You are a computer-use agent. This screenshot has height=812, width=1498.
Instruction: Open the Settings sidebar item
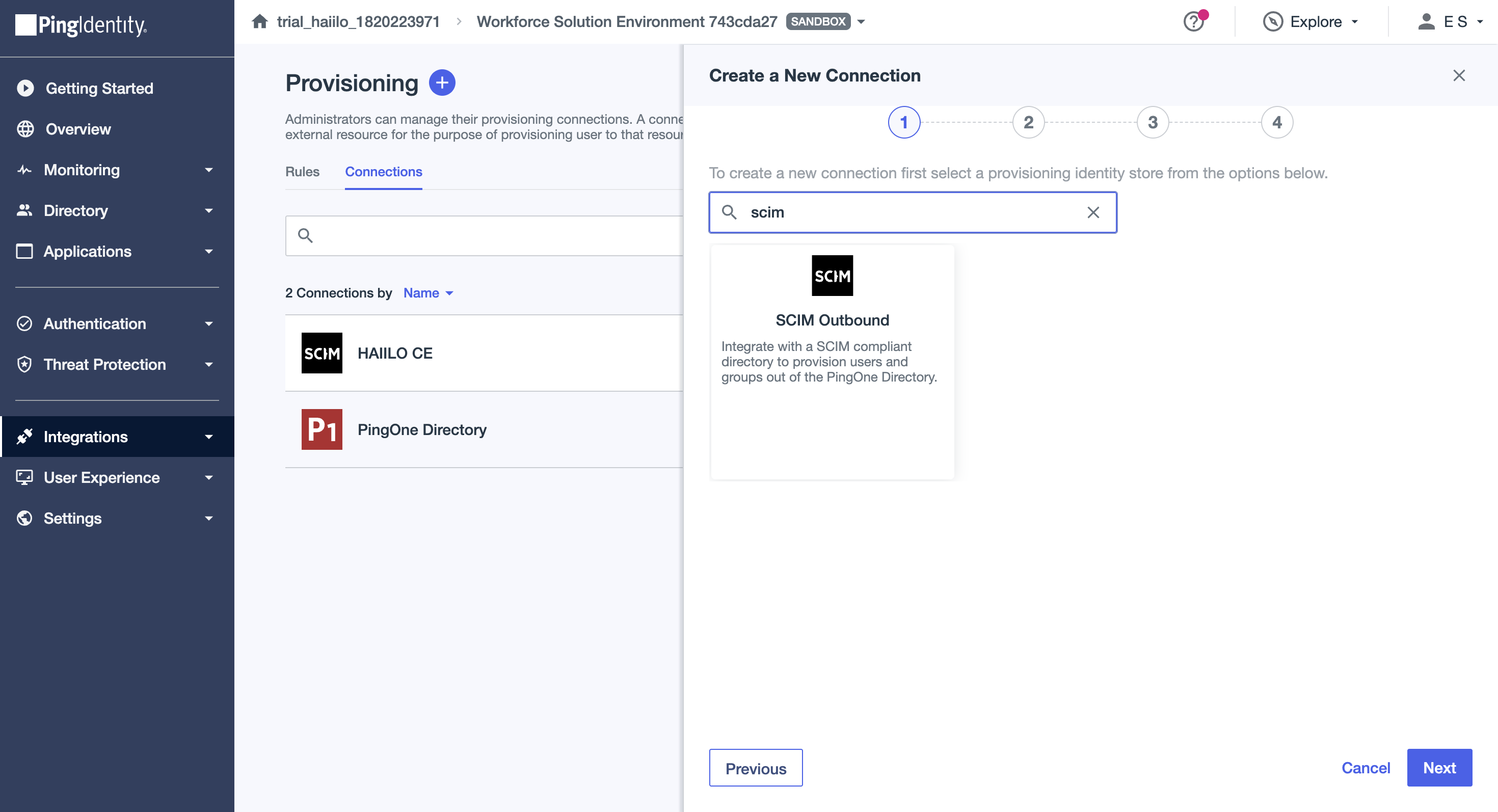[x=117, y=518]
